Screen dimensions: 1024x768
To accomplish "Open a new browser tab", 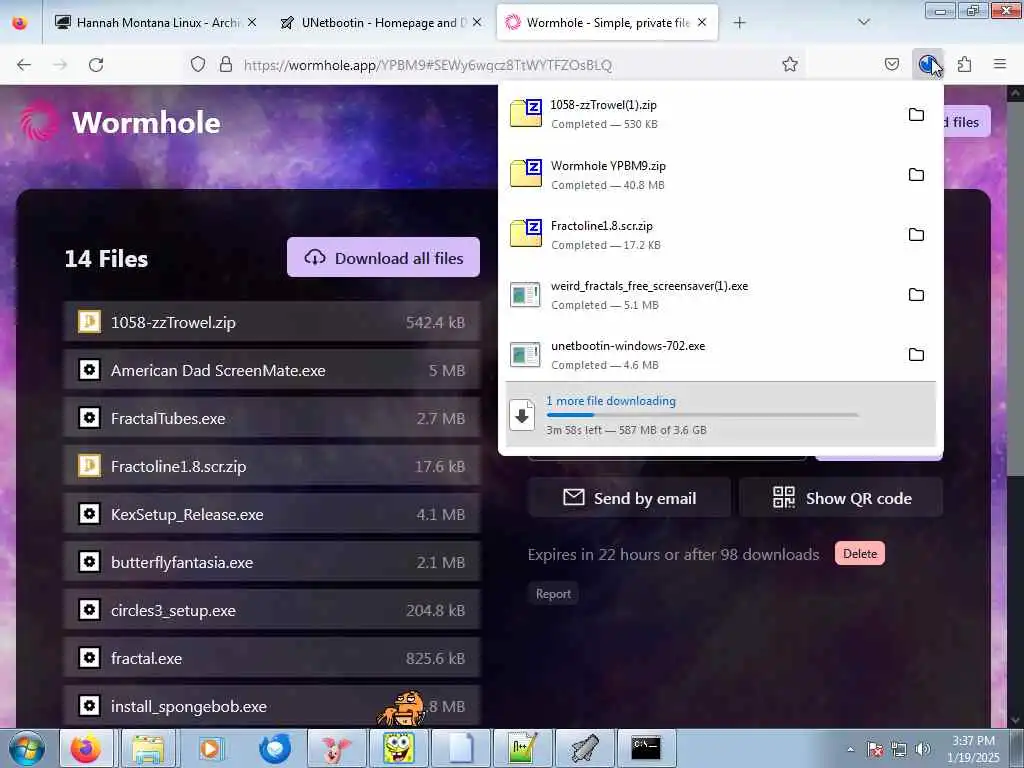I will 739,23.
